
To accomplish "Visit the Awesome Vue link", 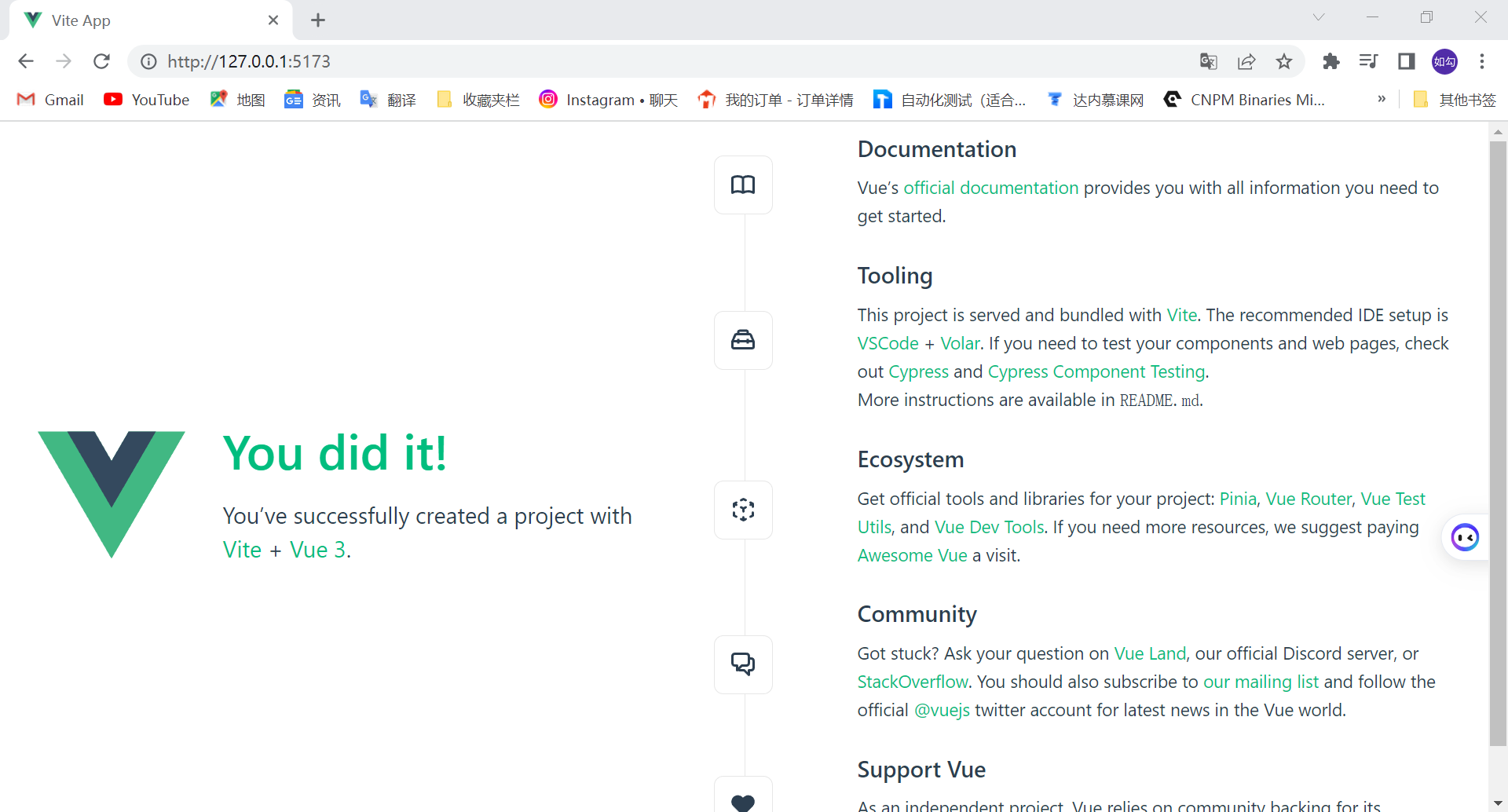I will (913, 555).
